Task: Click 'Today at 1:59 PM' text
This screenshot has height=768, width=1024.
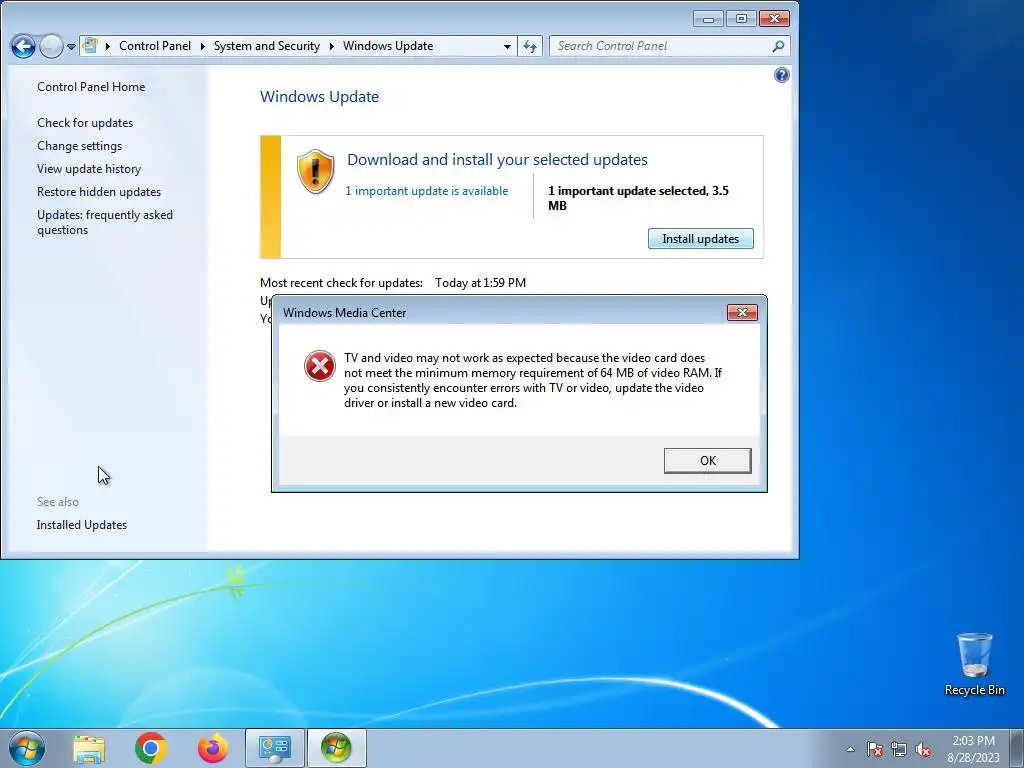Action: tap(481, 283)
